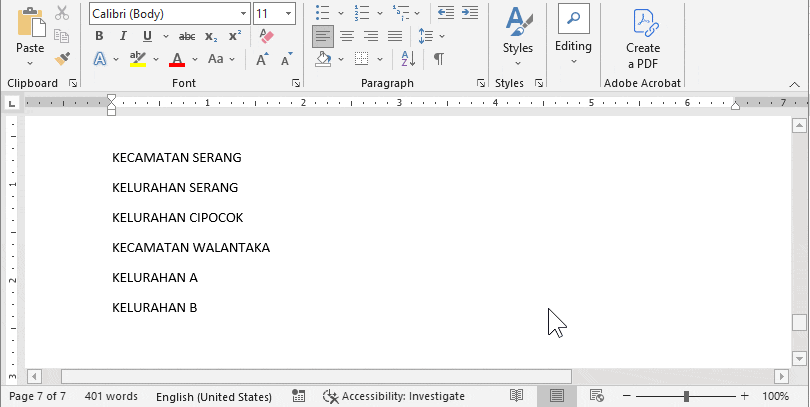The width and height of the screenshot is (810, 407).
Task: Apply Text Effects and Typography
Action: (x=100, y=59)
